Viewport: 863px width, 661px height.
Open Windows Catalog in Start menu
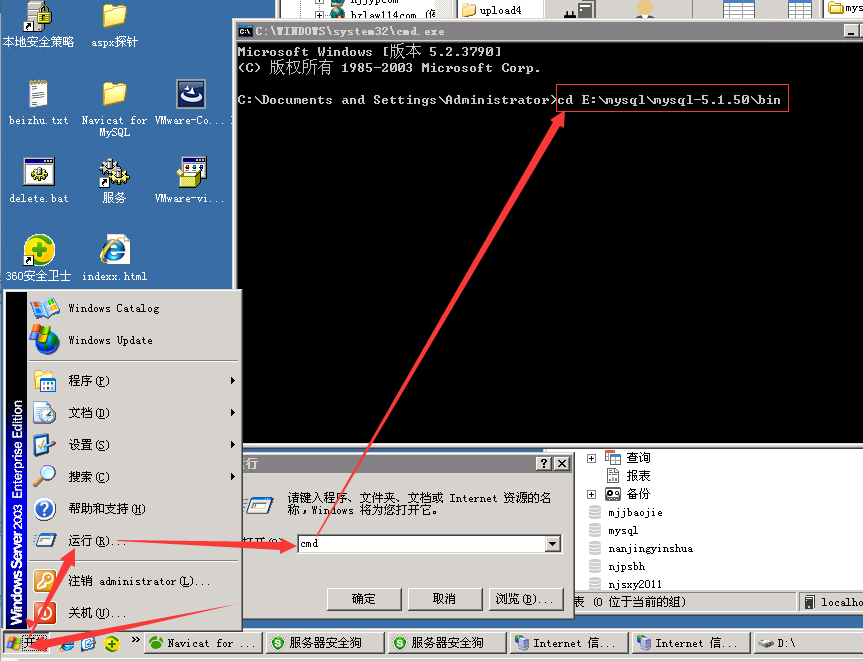coord(134,308)
